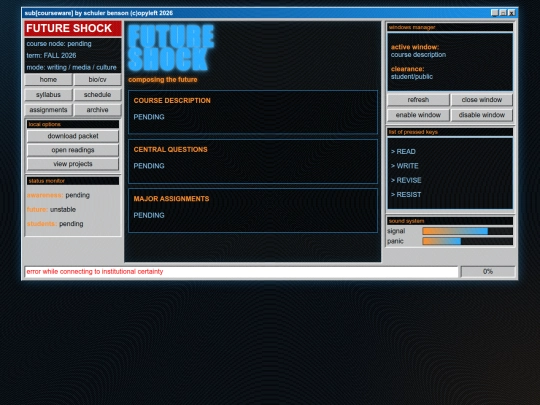Viewport: 540px width, 405px height.
Task: Select the CENTRAL QUESTIONS heading
Action: tap(170, 149)
